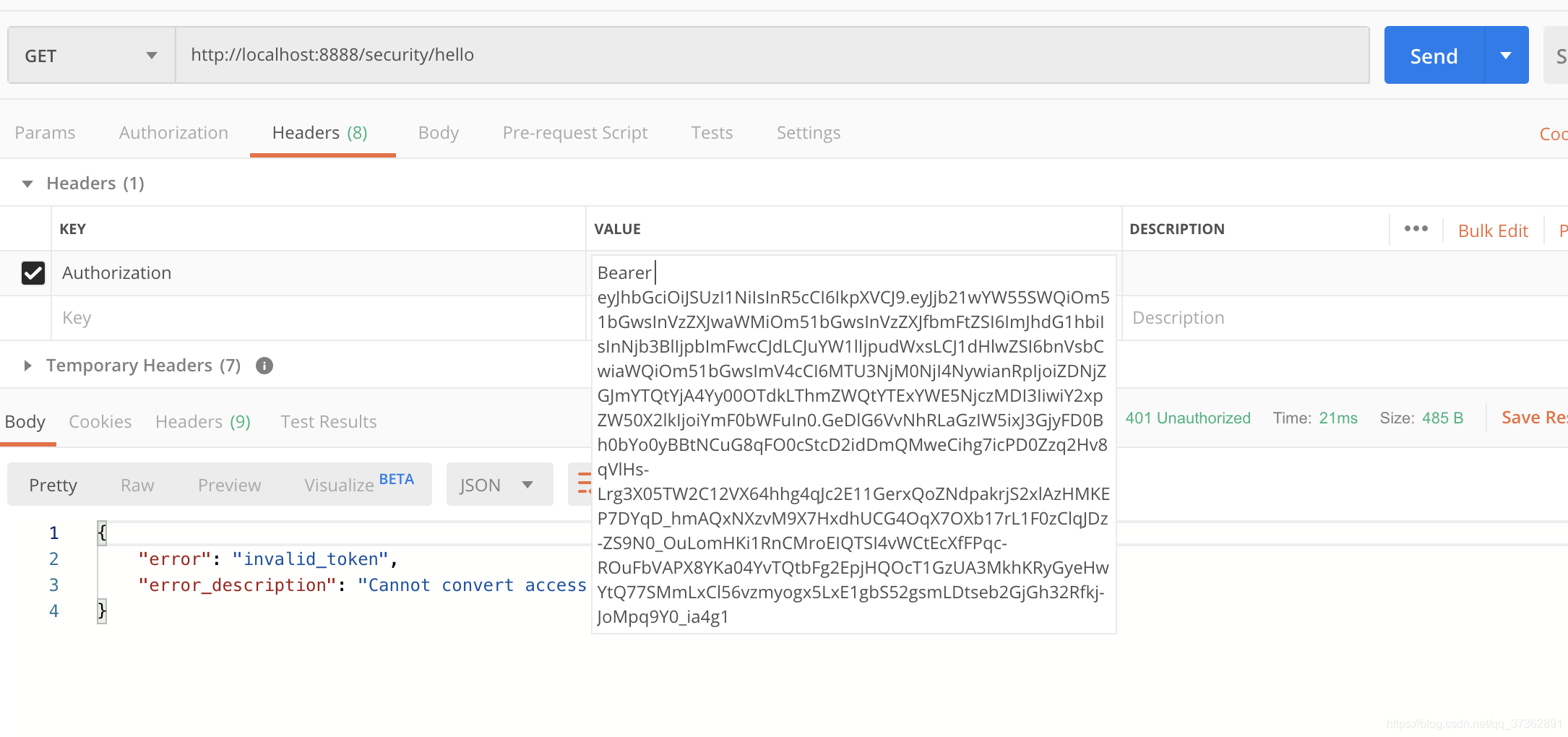Open the response Cookies tab
The image size is (1568, 737).
100,422
